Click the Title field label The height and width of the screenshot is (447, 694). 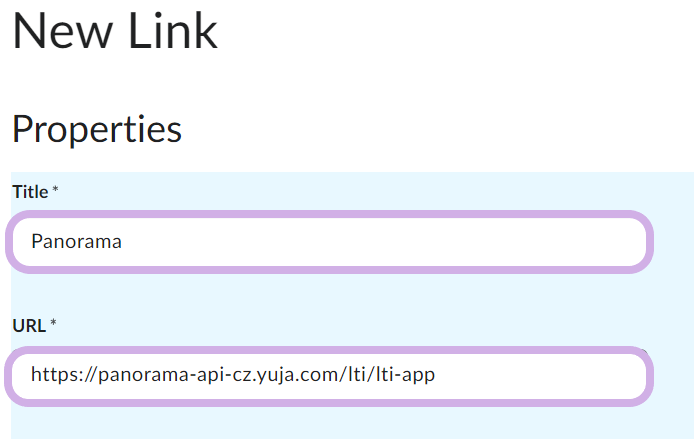tap(30, 191)
